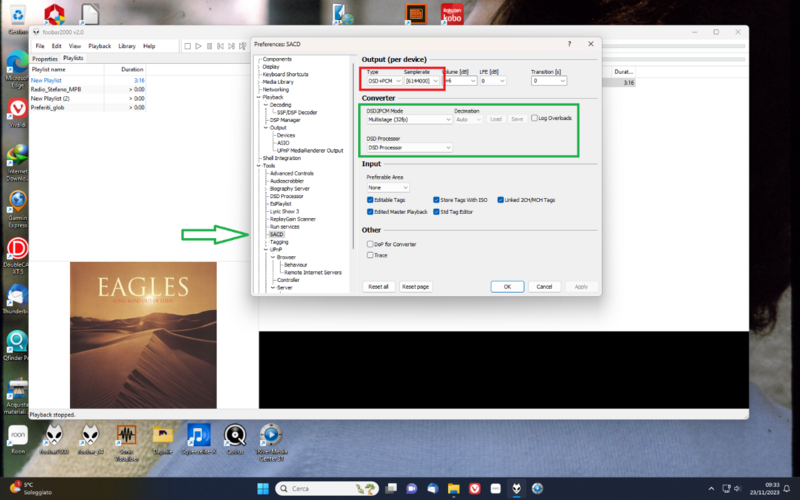This screenshot has height=500, width=800.
Task: Enable the Trace checkbox
Action: coord(370,255)
